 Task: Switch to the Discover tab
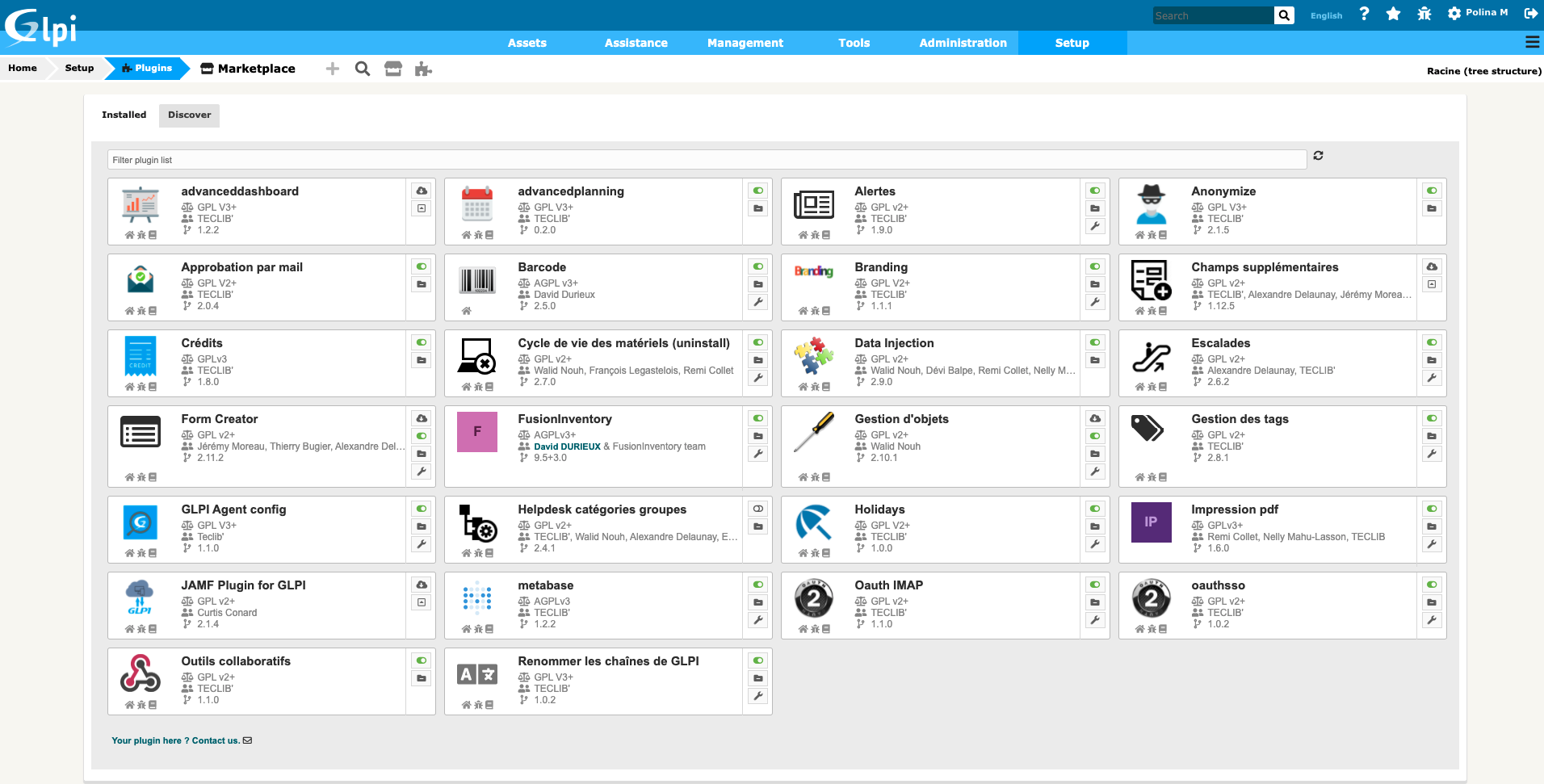pos(189,115)
